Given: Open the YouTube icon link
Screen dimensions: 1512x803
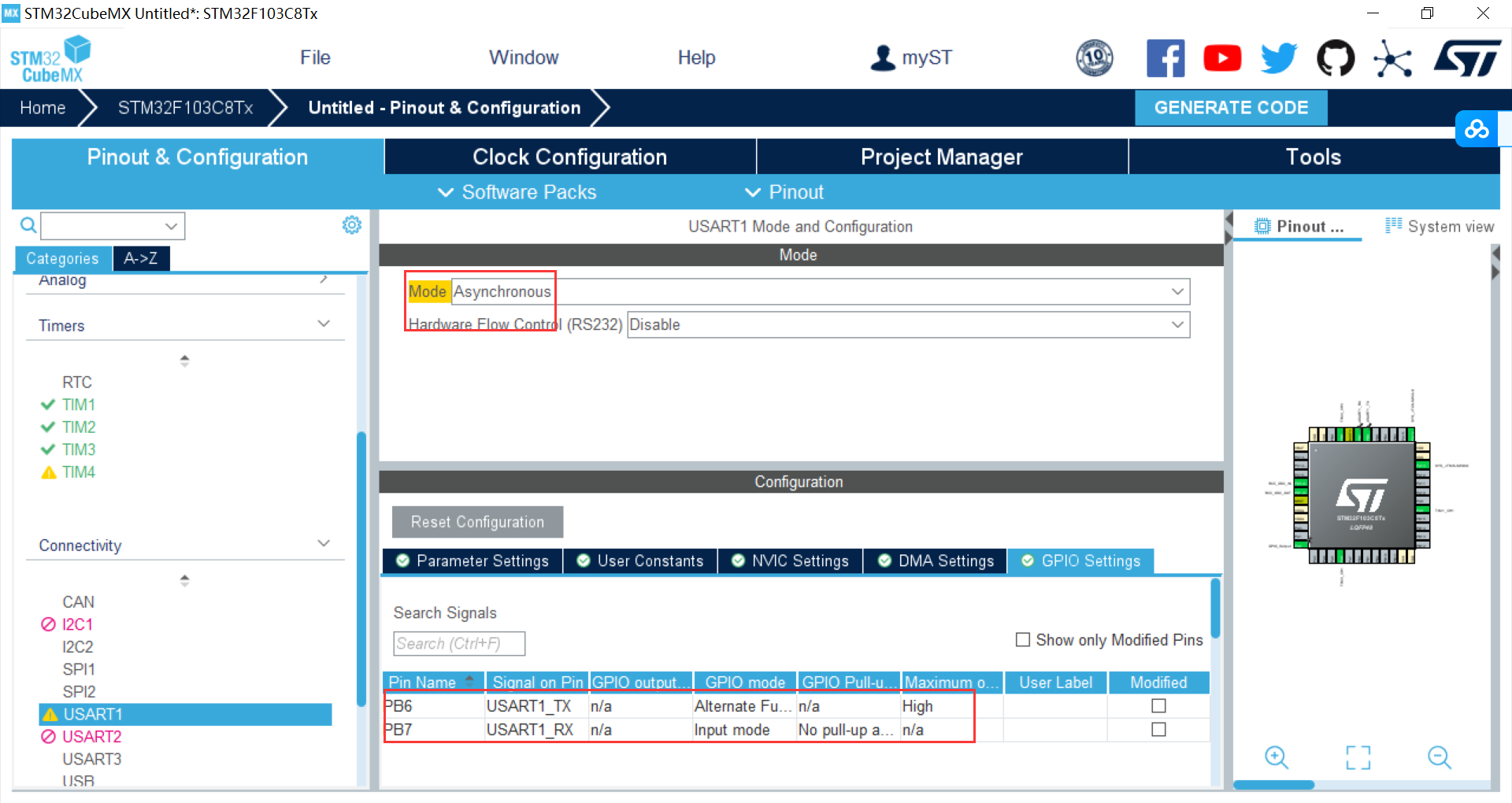Looking at the screenshot, I should pyautogui.click(x=1222, y=58).
